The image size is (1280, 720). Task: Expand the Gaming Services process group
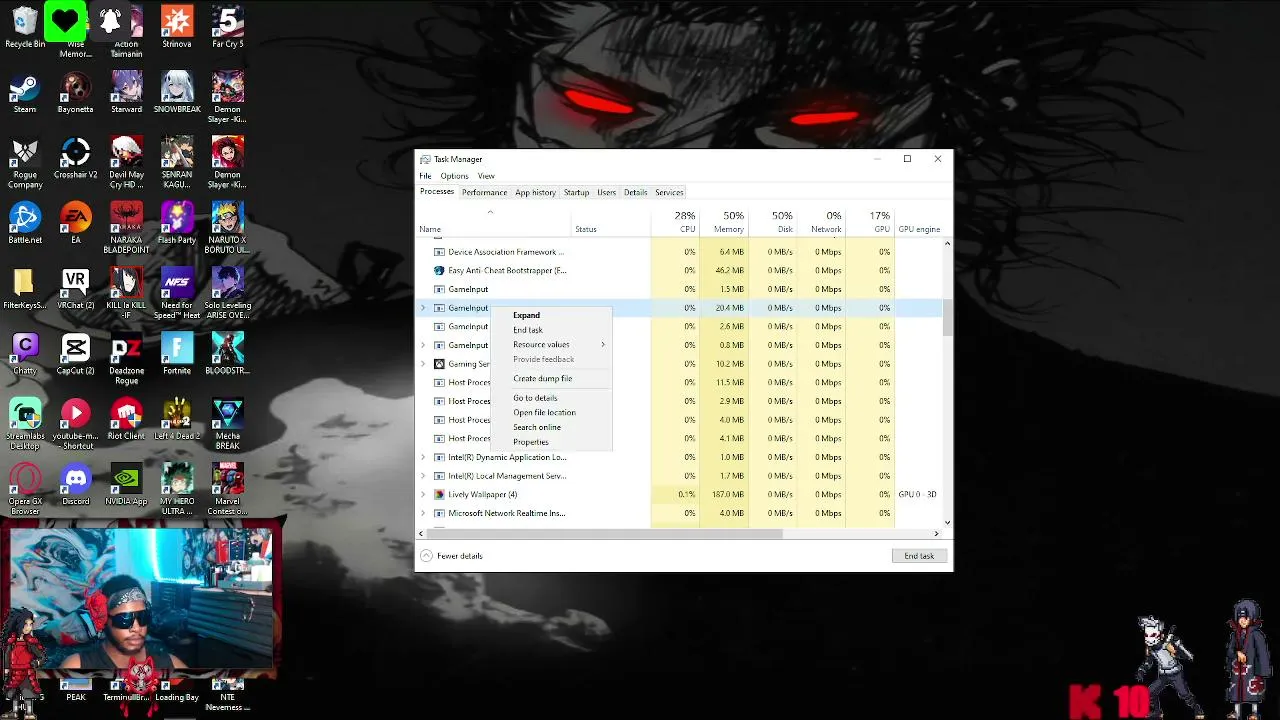pyautogui.click(x=423, y=364)
